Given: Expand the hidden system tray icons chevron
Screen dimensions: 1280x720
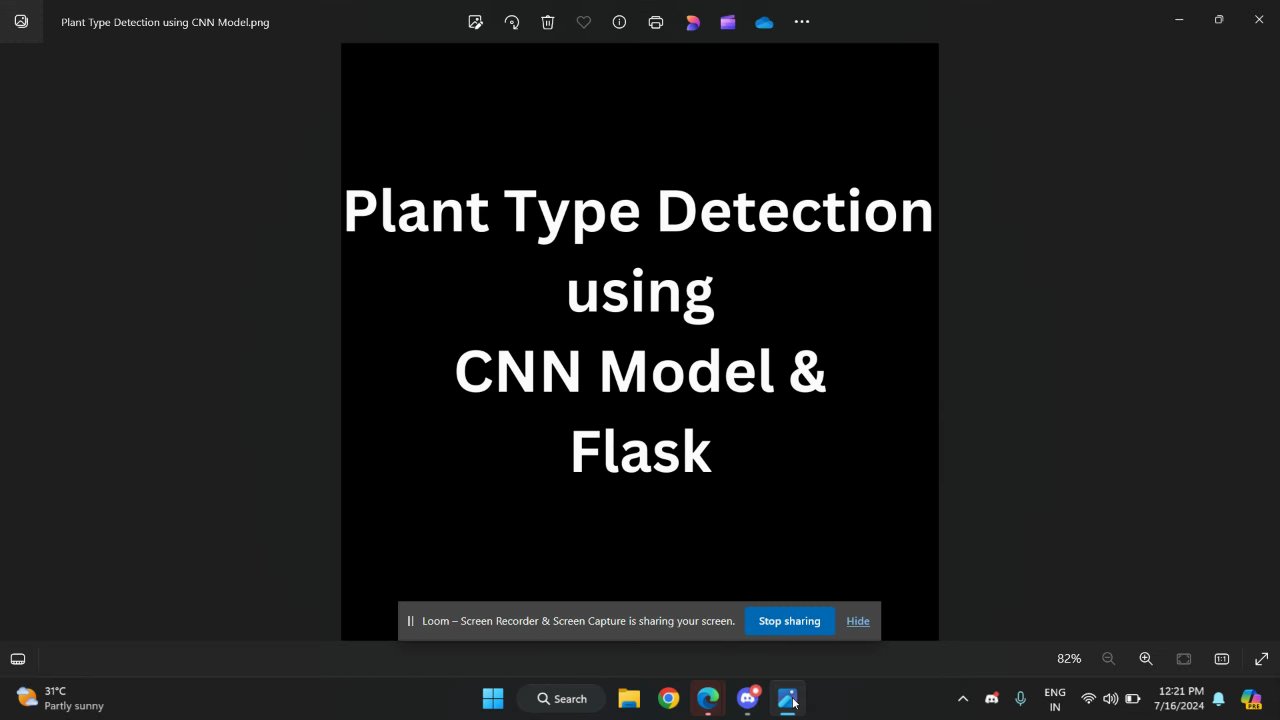Looking at the screenshot, I should (x=963, y=699).
